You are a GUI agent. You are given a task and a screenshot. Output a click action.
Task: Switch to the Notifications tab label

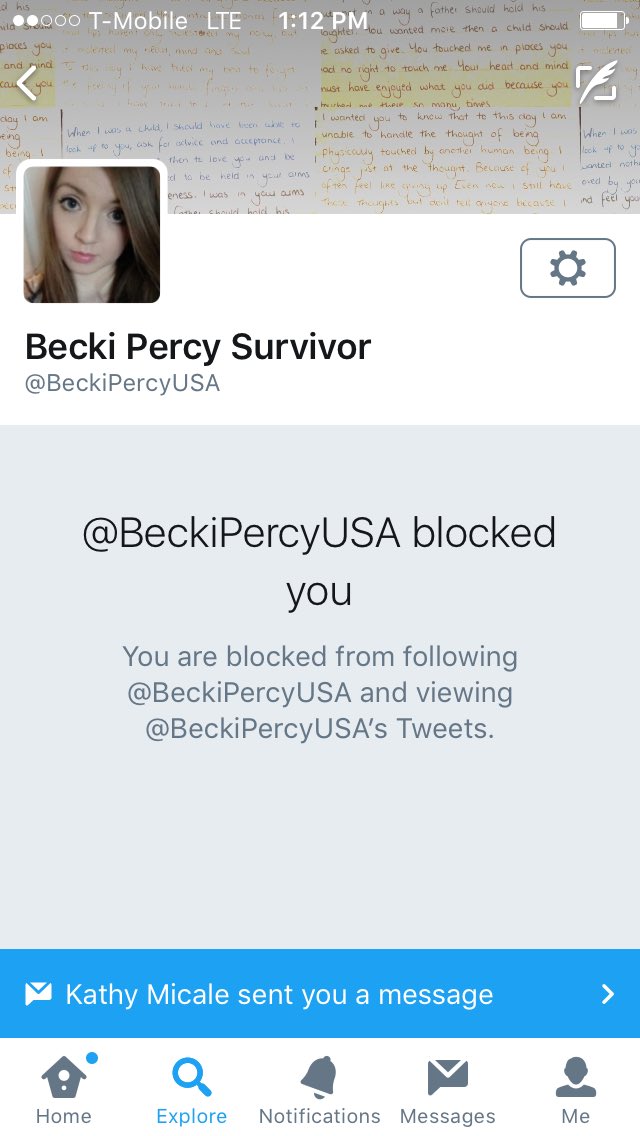click(x=320, y=1116)
